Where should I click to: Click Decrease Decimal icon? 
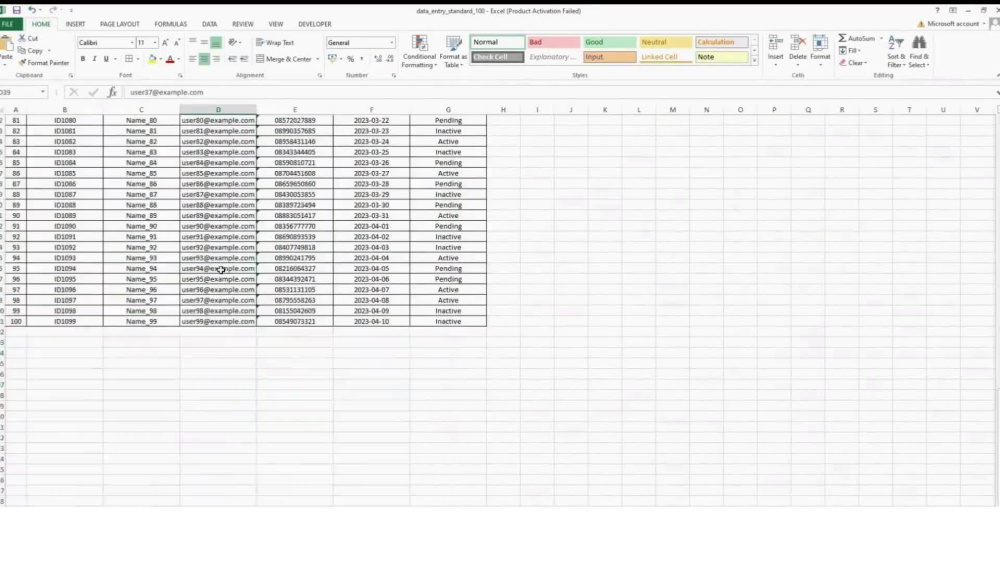click(390, 59)
